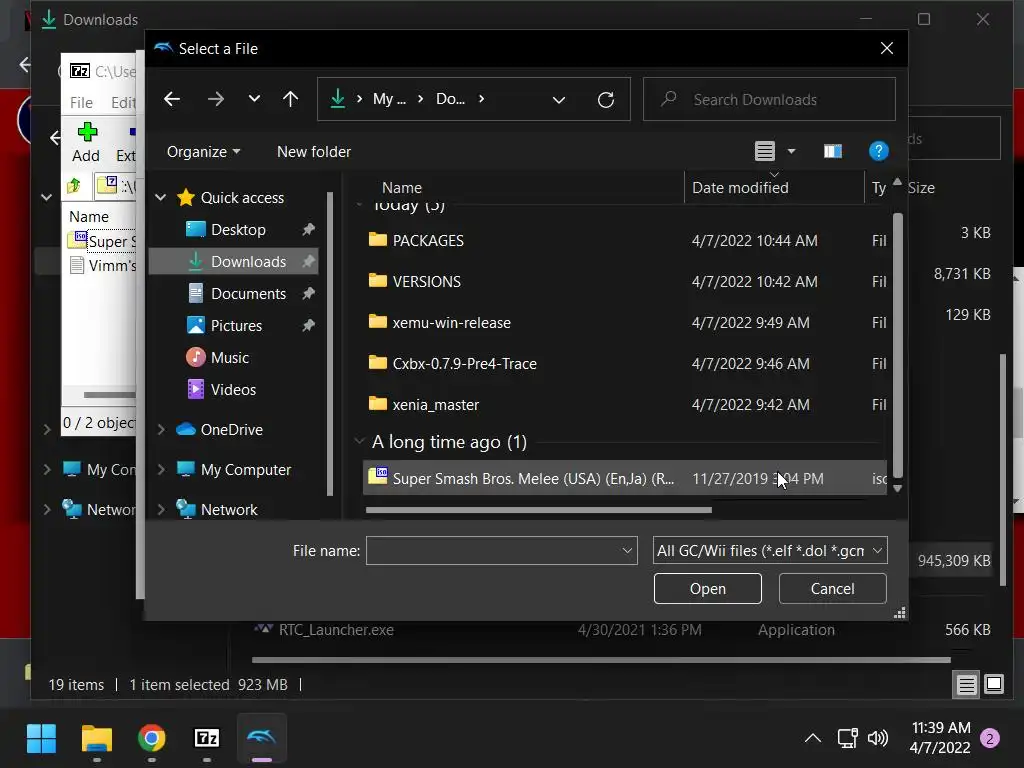Open the All GC/Wii files type filter
Image resolution: width=1024 pixels, height=768 pixels.
770,551
